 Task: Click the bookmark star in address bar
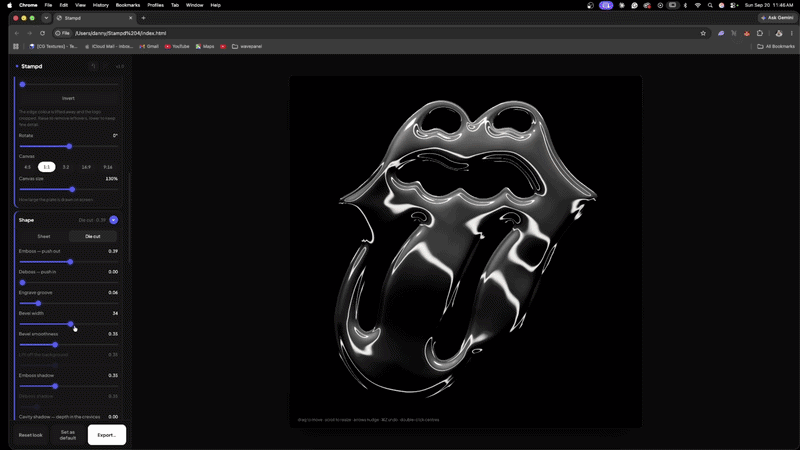point(703,33)
